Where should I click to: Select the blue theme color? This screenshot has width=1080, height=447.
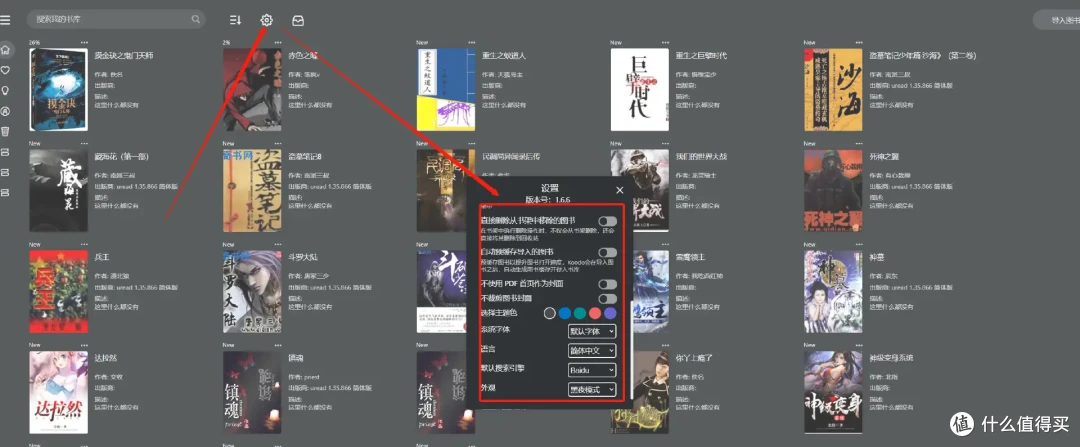[565, 313]
